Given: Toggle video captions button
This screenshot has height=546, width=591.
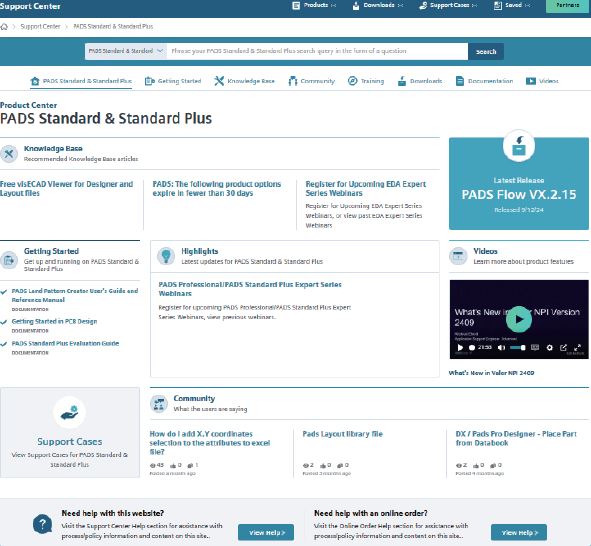Looking at the screenshot, I should (535, 347).
